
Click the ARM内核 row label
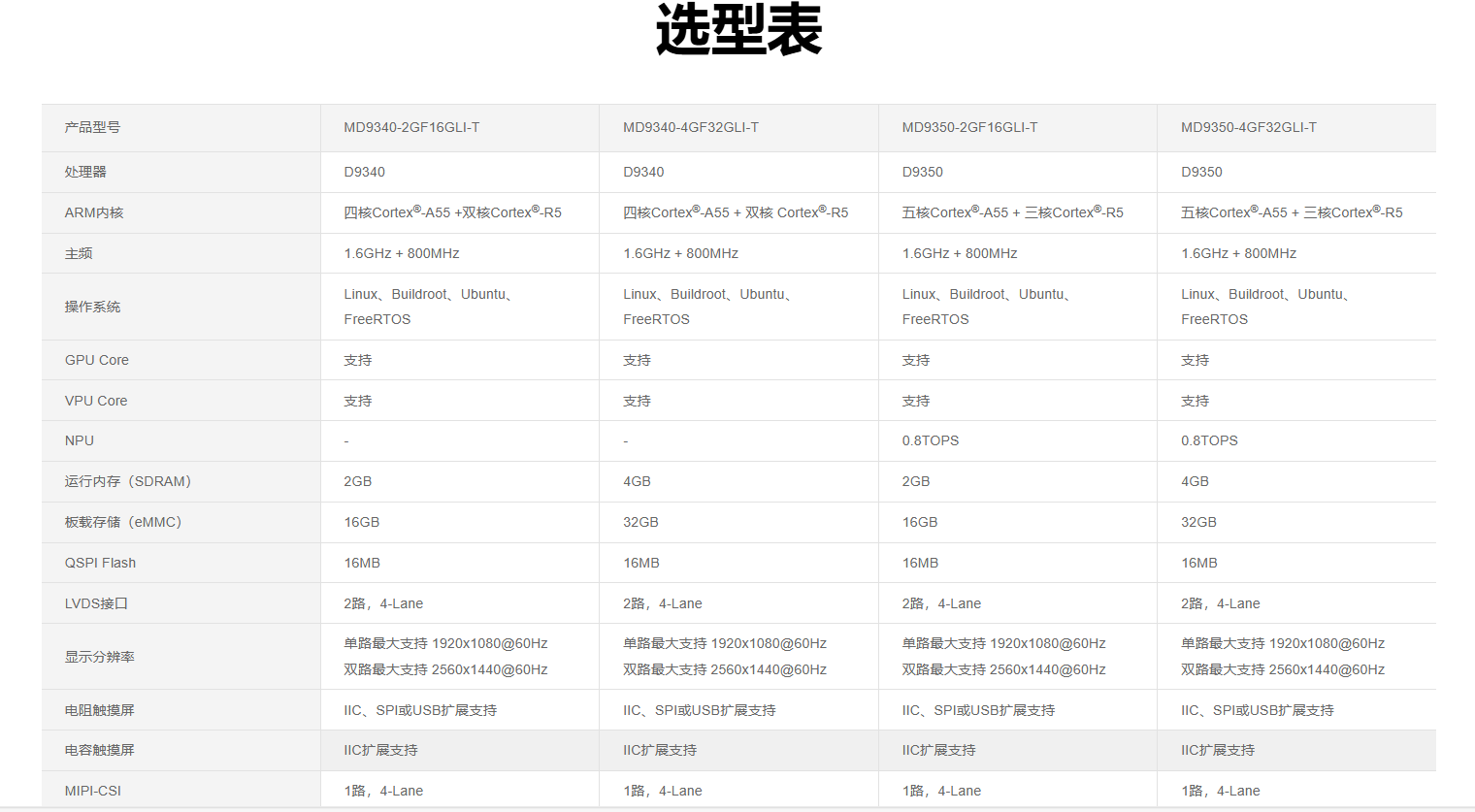pos(94,212)
